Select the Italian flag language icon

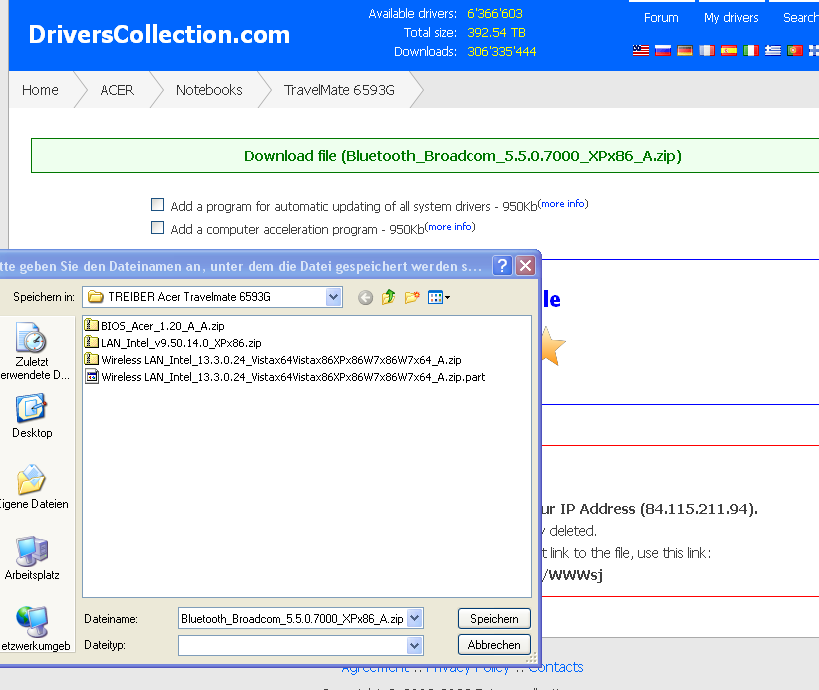(751, 51)
